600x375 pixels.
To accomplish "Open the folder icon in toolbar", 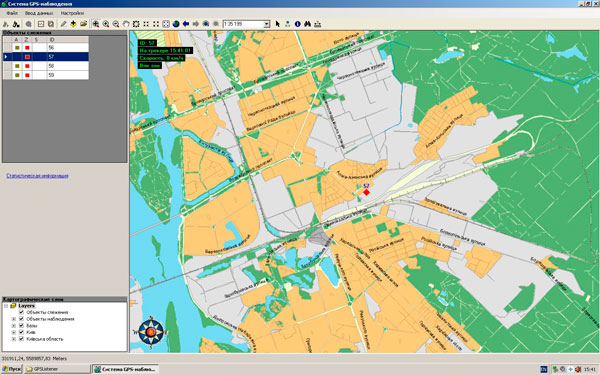I will point(83,24).
